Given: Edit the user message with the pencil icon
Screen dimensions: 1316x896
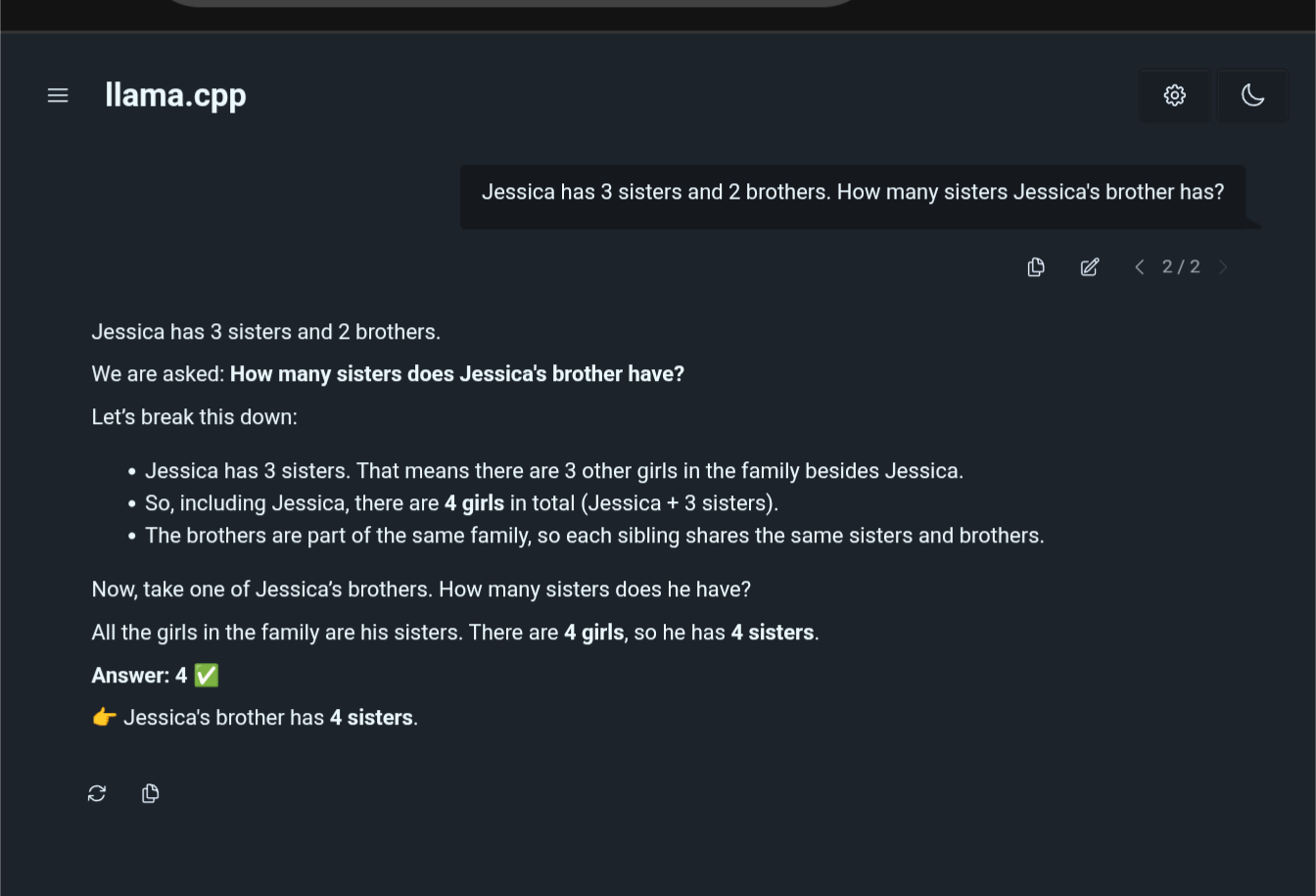Looking at the screenshot, I should coord(1090,267).
